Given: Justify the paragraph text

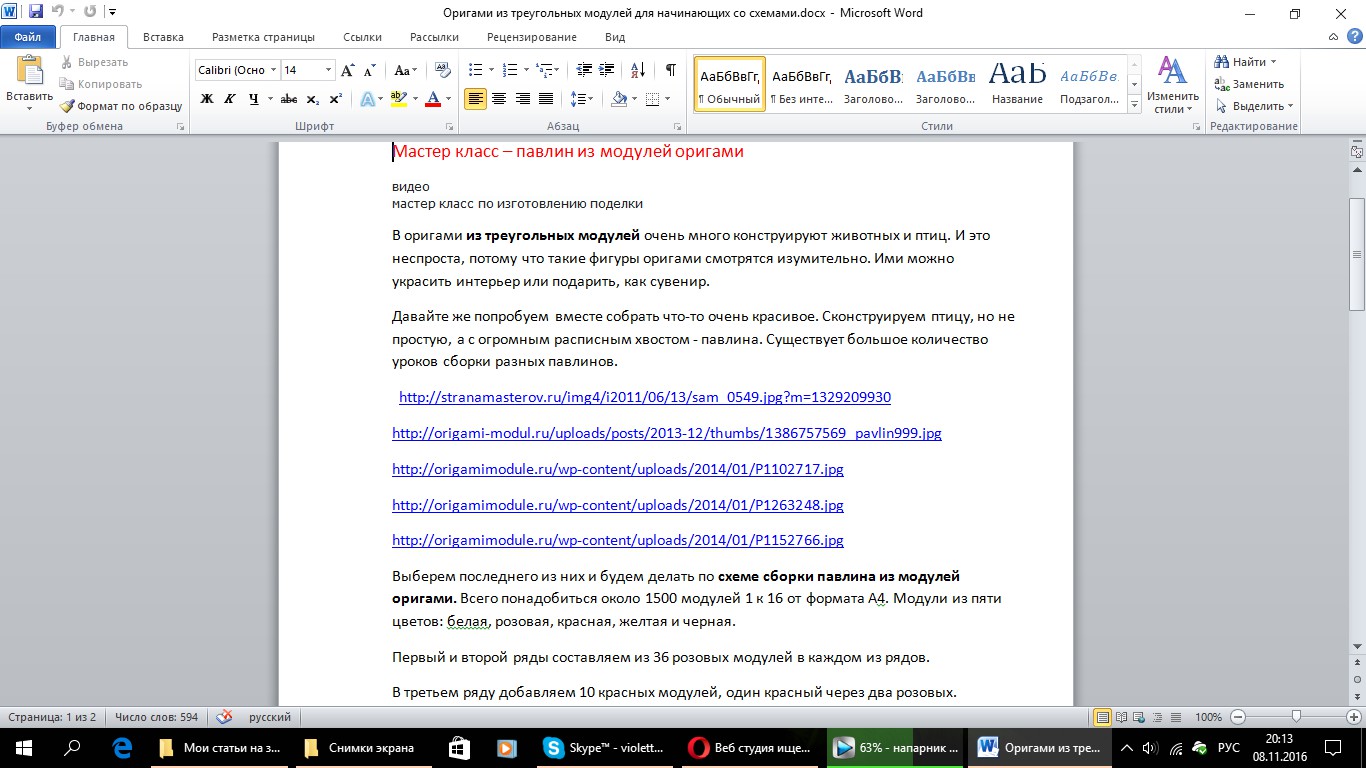Looking at the screenshot, I should coord(546,99).
